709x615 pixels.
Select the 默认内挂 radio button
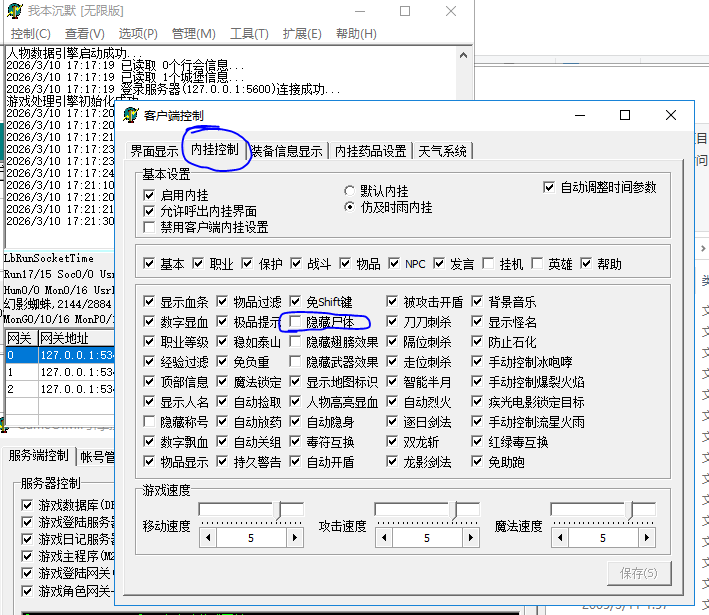[349, 191]
